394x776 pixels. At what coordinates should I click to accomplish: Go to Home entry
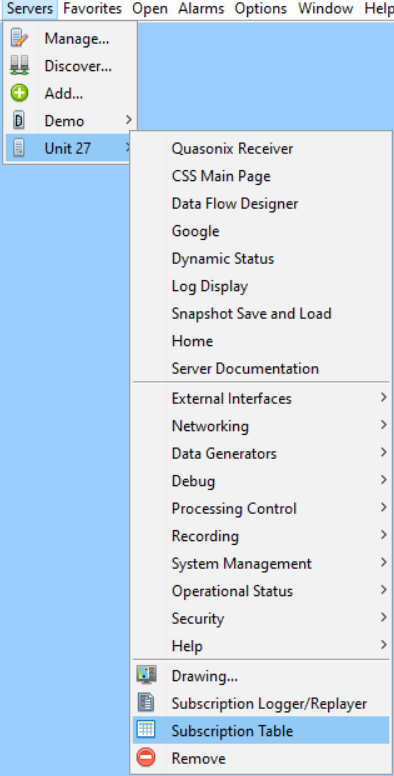(x=261, y=341)
